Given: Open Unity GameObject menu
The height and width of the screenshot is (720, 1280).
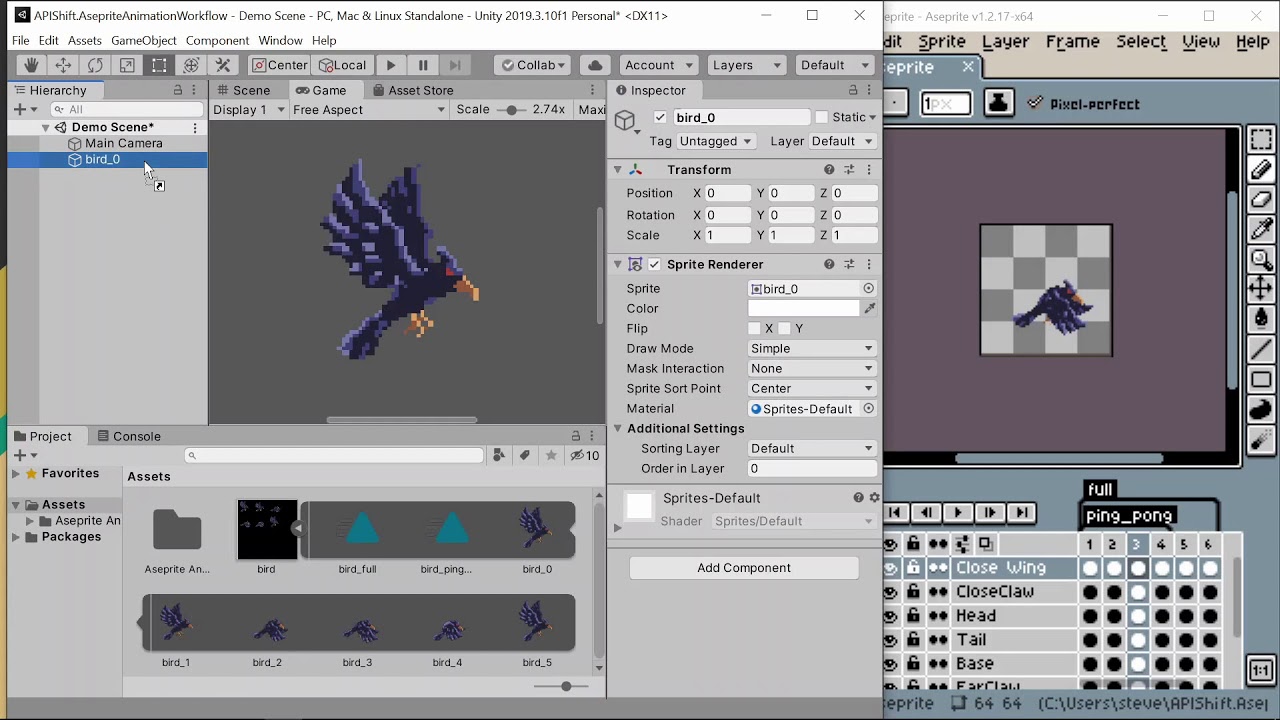Looking at the screenshot, I should click(144, 40).
